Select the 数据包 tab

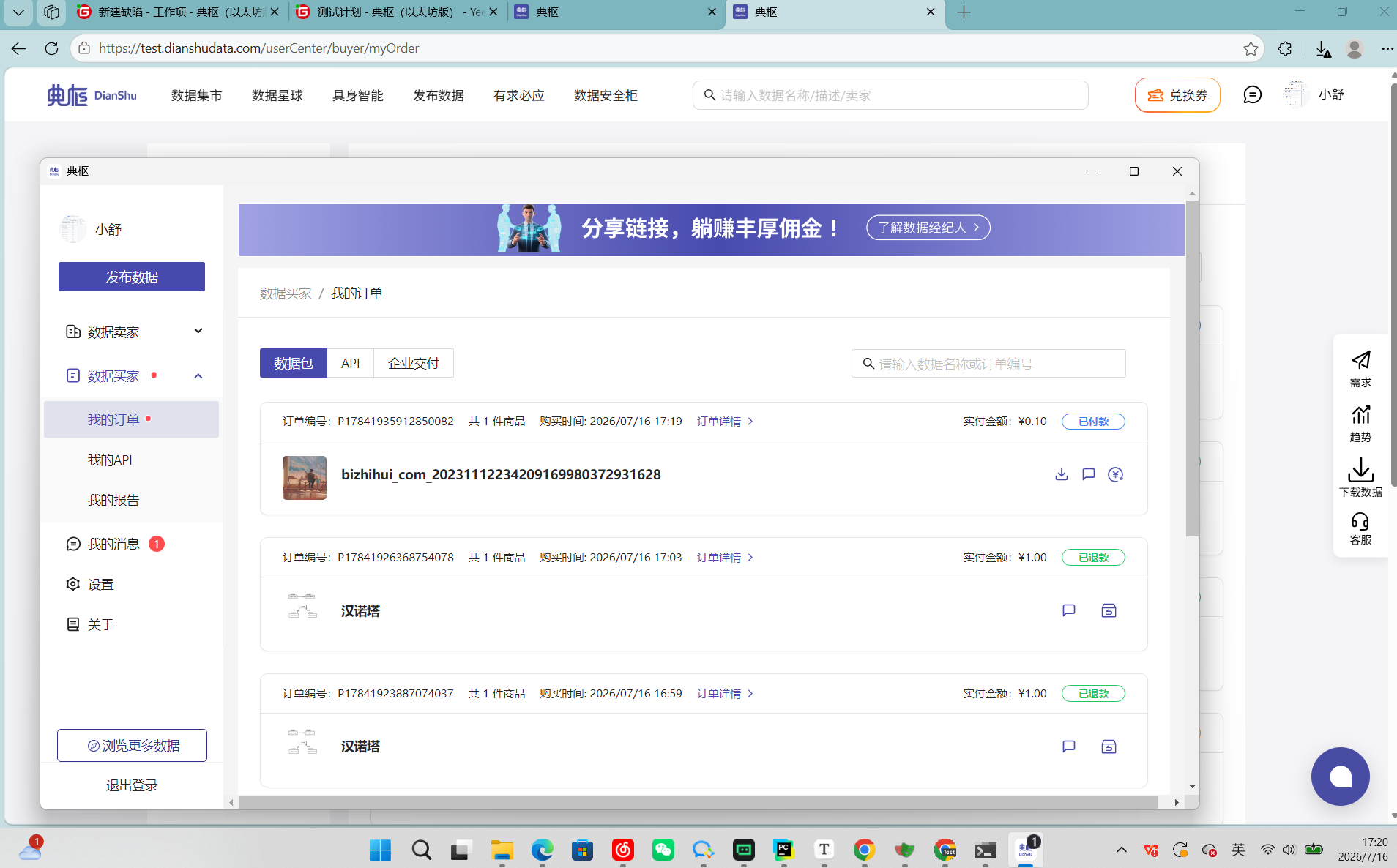294,363
